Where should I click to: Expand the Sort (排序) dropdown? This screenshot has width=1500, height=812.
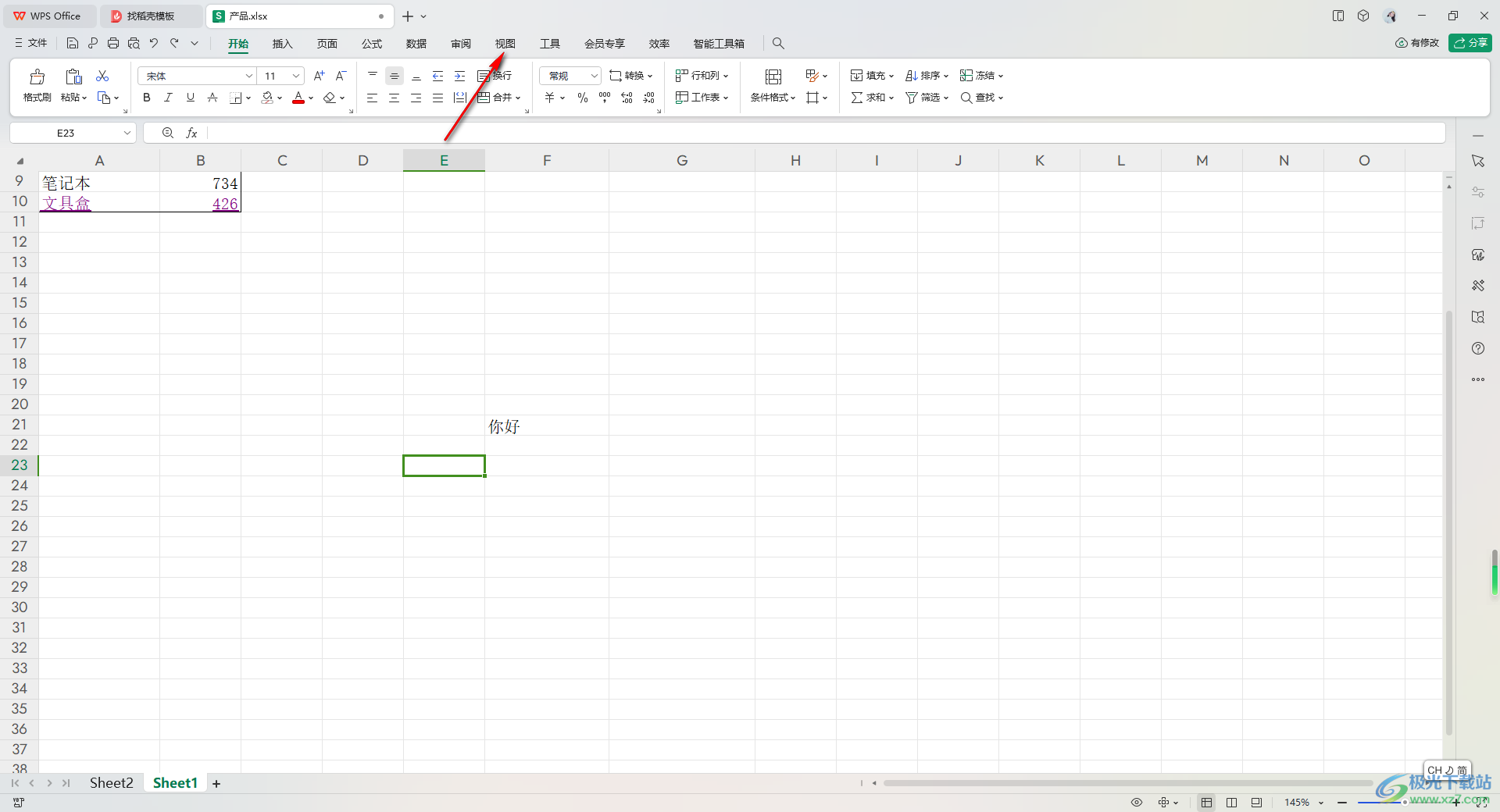(946, 77)
